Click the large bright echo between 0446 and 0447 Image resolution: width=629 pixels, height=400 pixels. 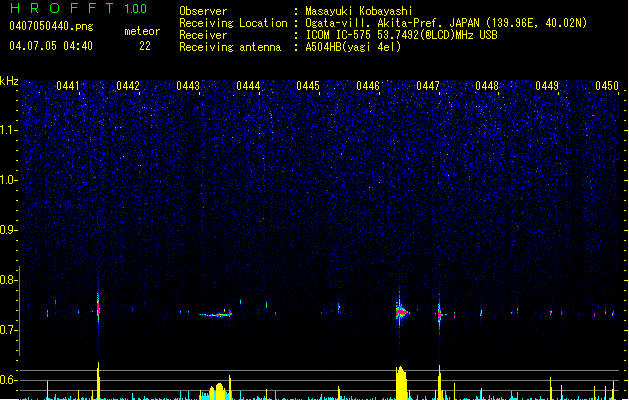(x=401, y=311)
